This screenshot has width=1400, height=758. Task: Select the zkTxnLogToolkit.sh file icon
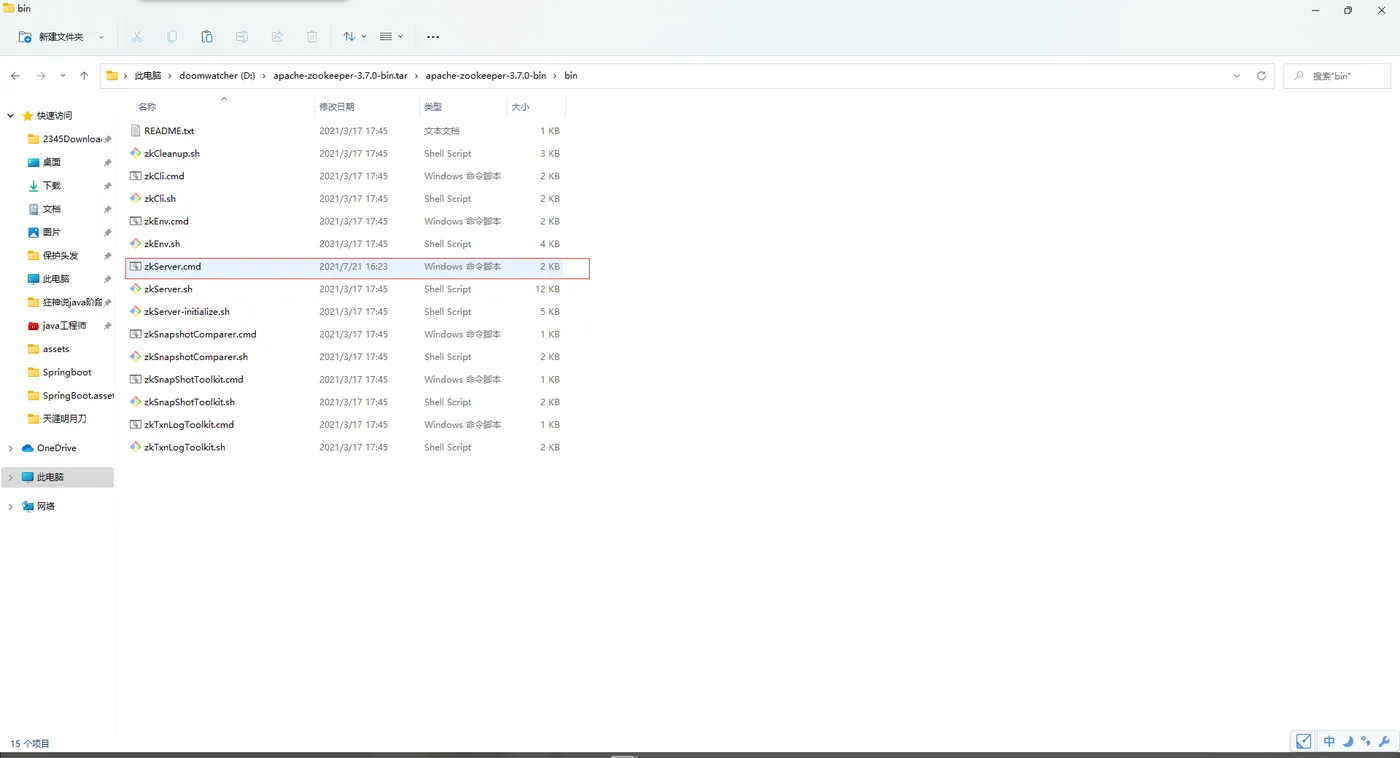pyautogui.click(x=136, y=447)
